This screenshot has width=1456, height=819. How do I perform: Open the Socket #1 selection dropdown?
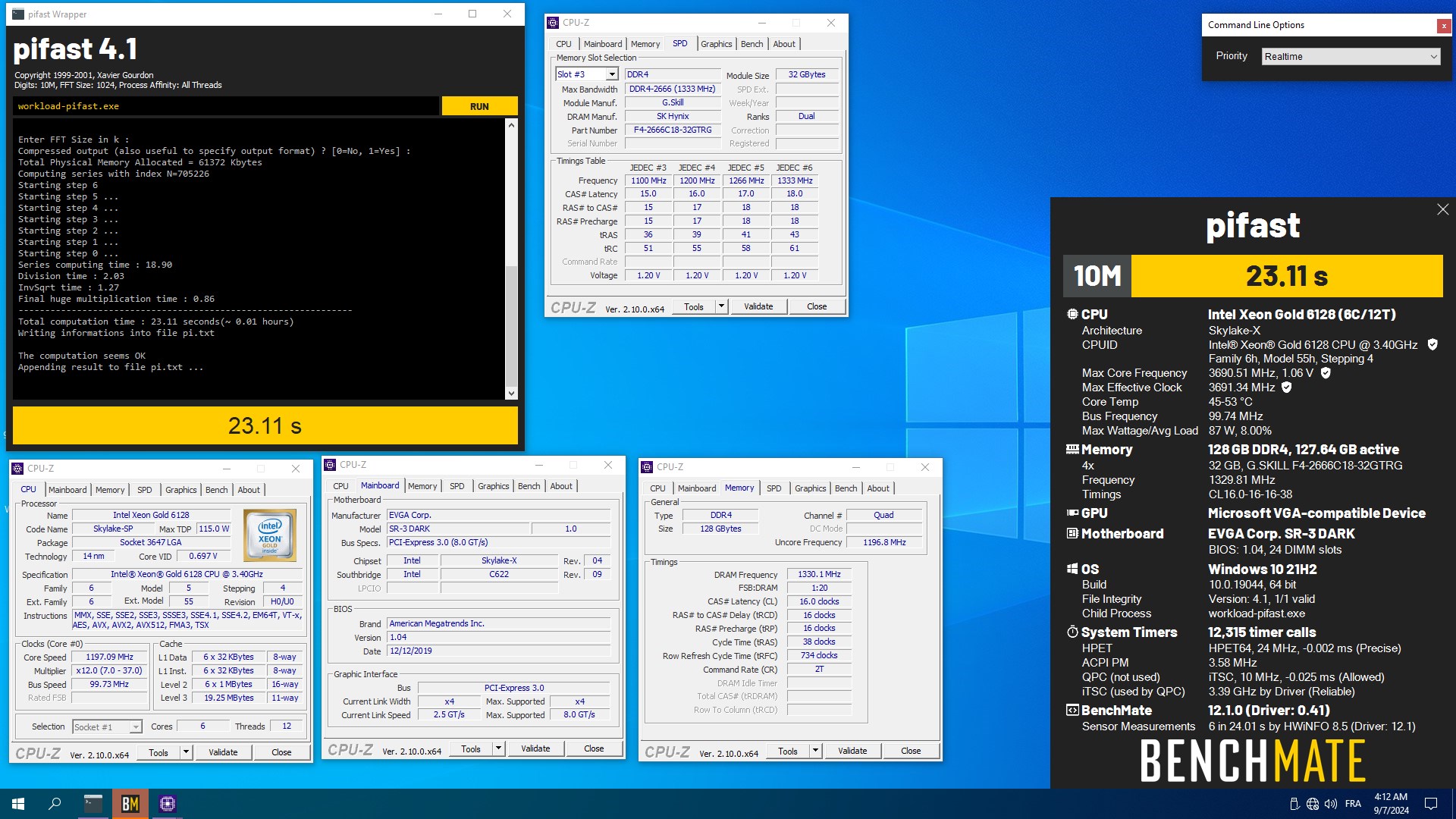tap(107, 727)
